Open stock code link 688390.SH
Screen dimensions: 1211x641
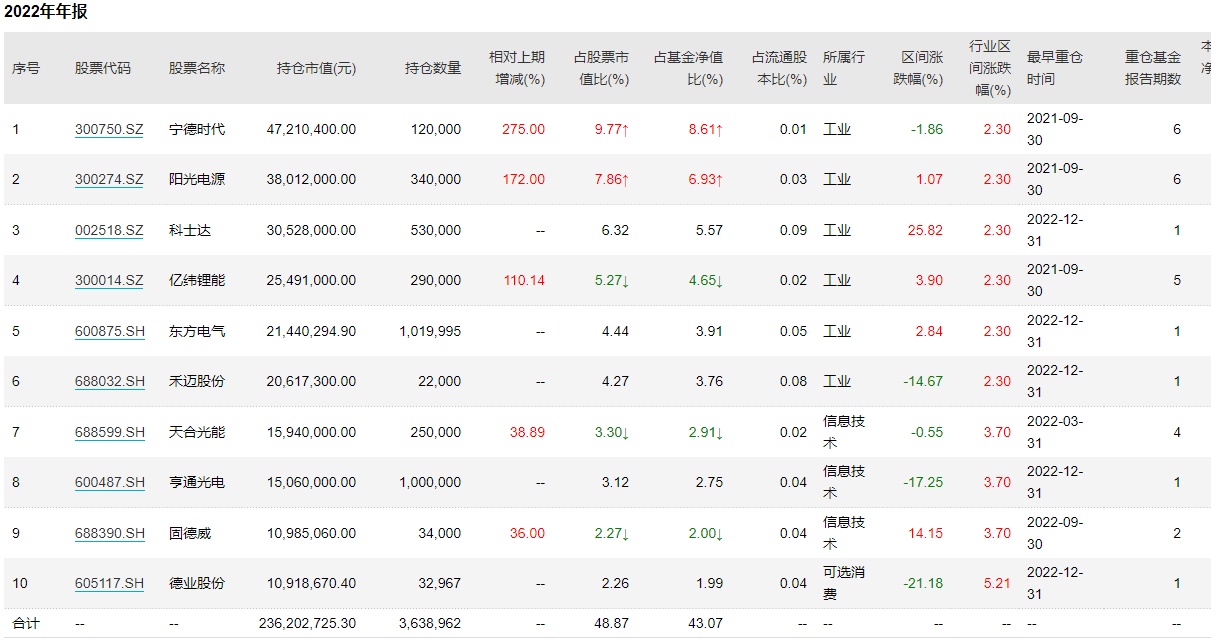[x=109, y=533]
